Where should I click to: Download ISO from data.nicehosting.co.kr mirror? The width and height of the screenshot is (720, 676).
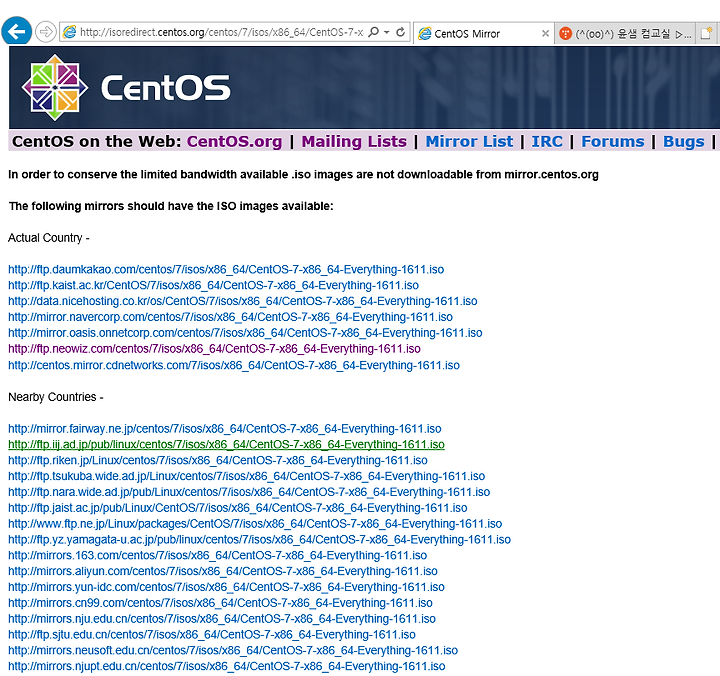coord(242,301)
